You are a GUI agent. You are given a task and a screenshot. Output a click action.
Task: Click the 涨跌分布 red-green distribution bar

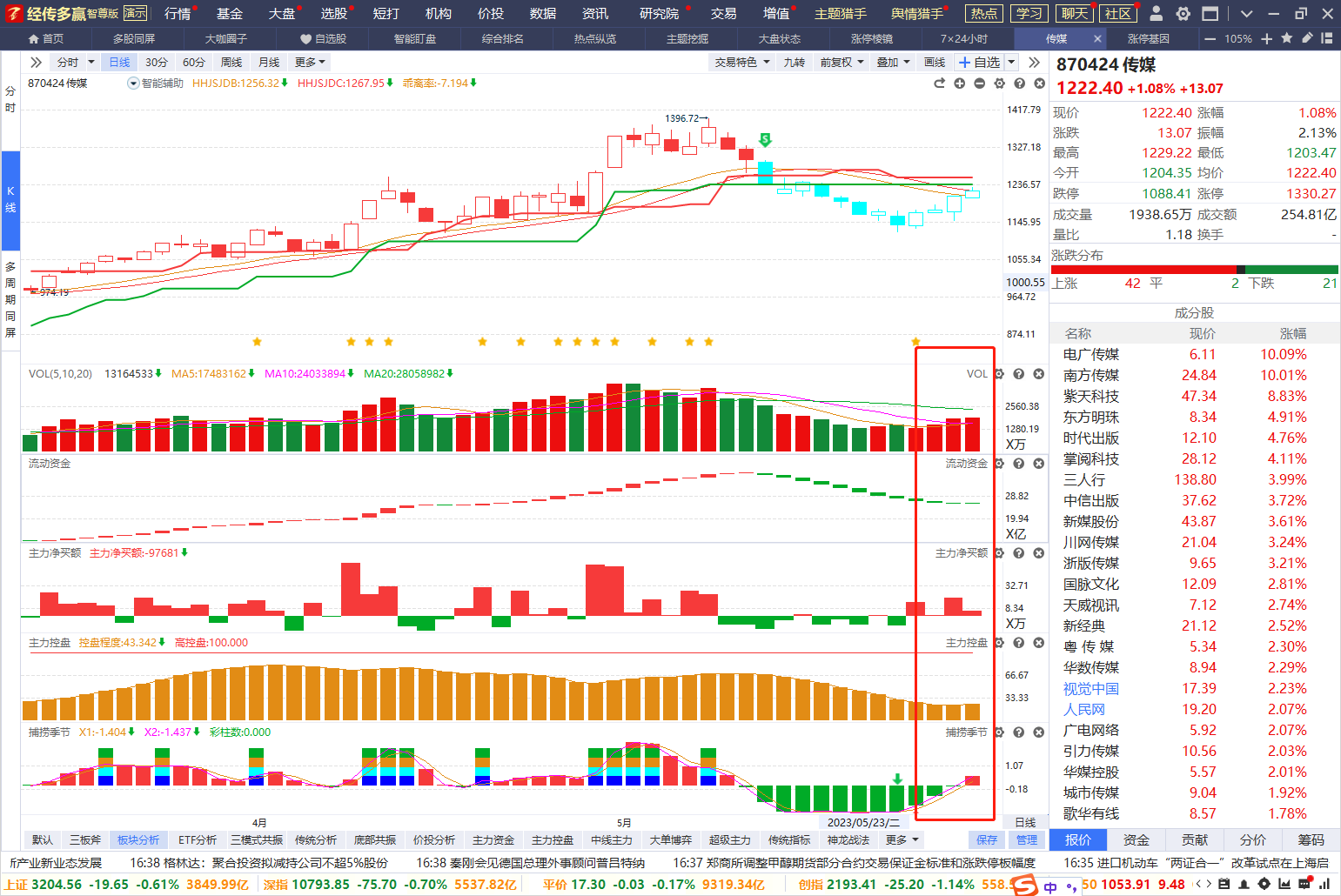[x=1195, y=270]
